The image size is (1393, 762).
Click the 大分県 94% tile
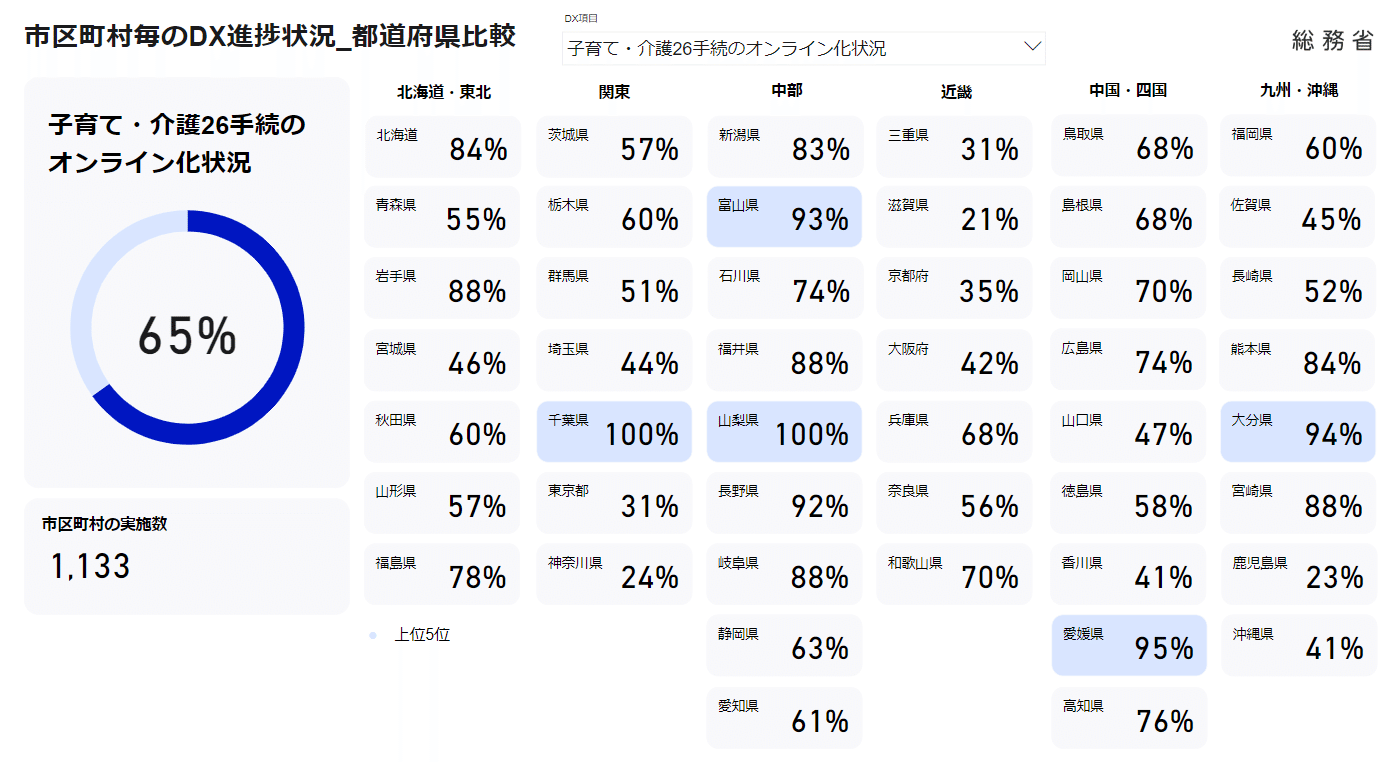[1298, 431]
